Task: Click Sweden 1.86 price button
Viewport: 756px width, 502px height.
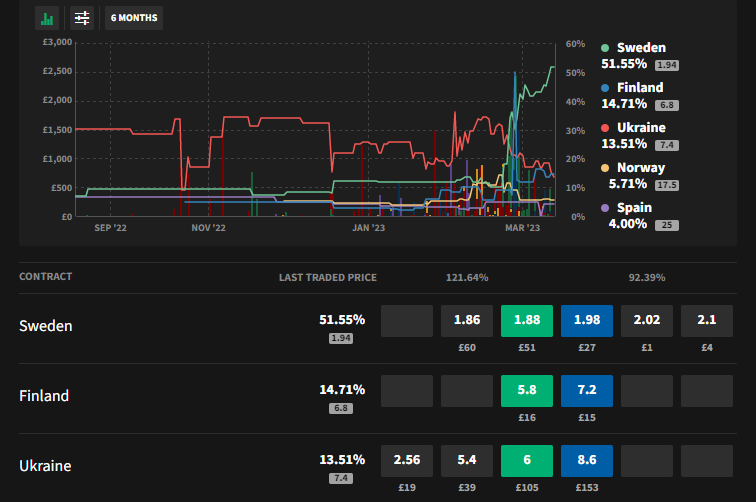Action: click(x=467, y=321)
